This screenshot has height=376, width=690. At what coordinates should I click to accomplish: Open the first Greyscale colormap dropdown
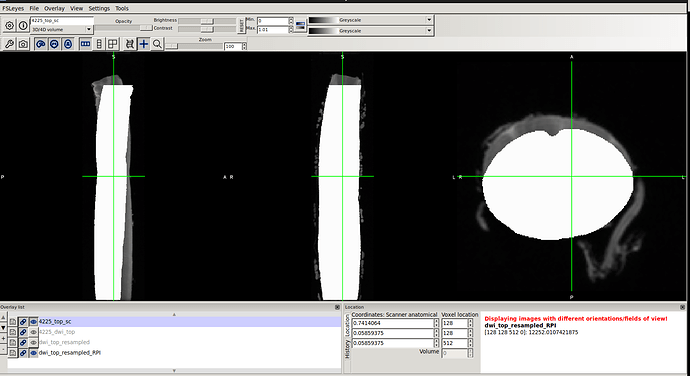(370, 20)
